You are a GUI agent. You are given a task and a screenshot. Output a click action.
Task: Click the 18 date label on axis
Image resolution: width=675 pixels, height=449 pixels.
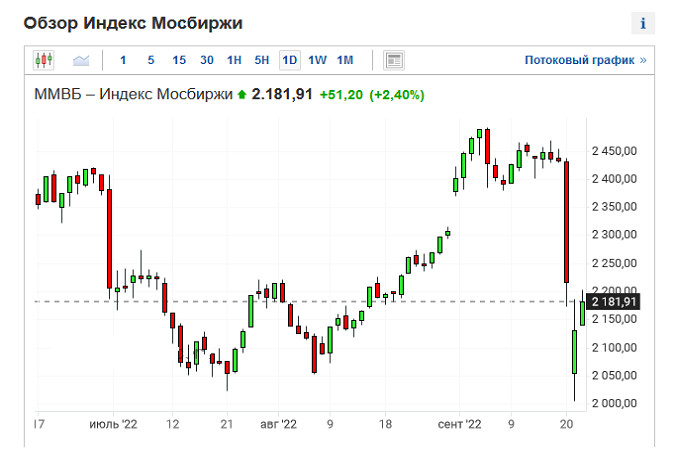point(385,424)
